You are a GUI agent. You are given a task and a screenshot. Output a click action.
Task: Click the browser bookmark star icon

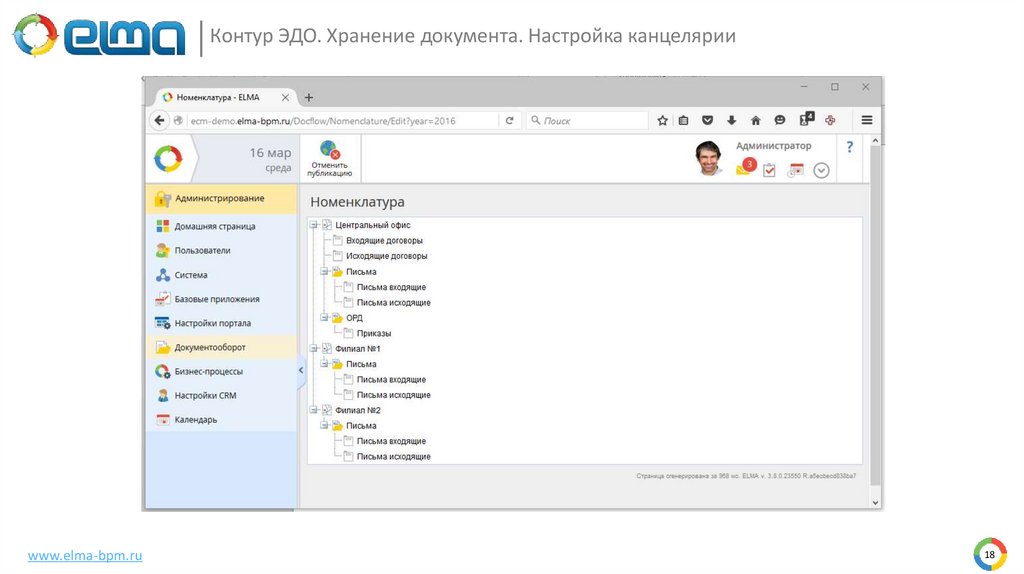point(662,120)
